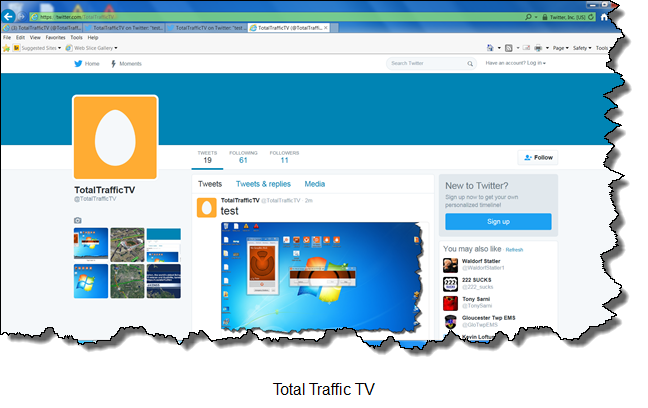Open the feeds dropdown arrow
Image resolution: width=648 pixels, height=408 pixels.
[x=518, y=48]
